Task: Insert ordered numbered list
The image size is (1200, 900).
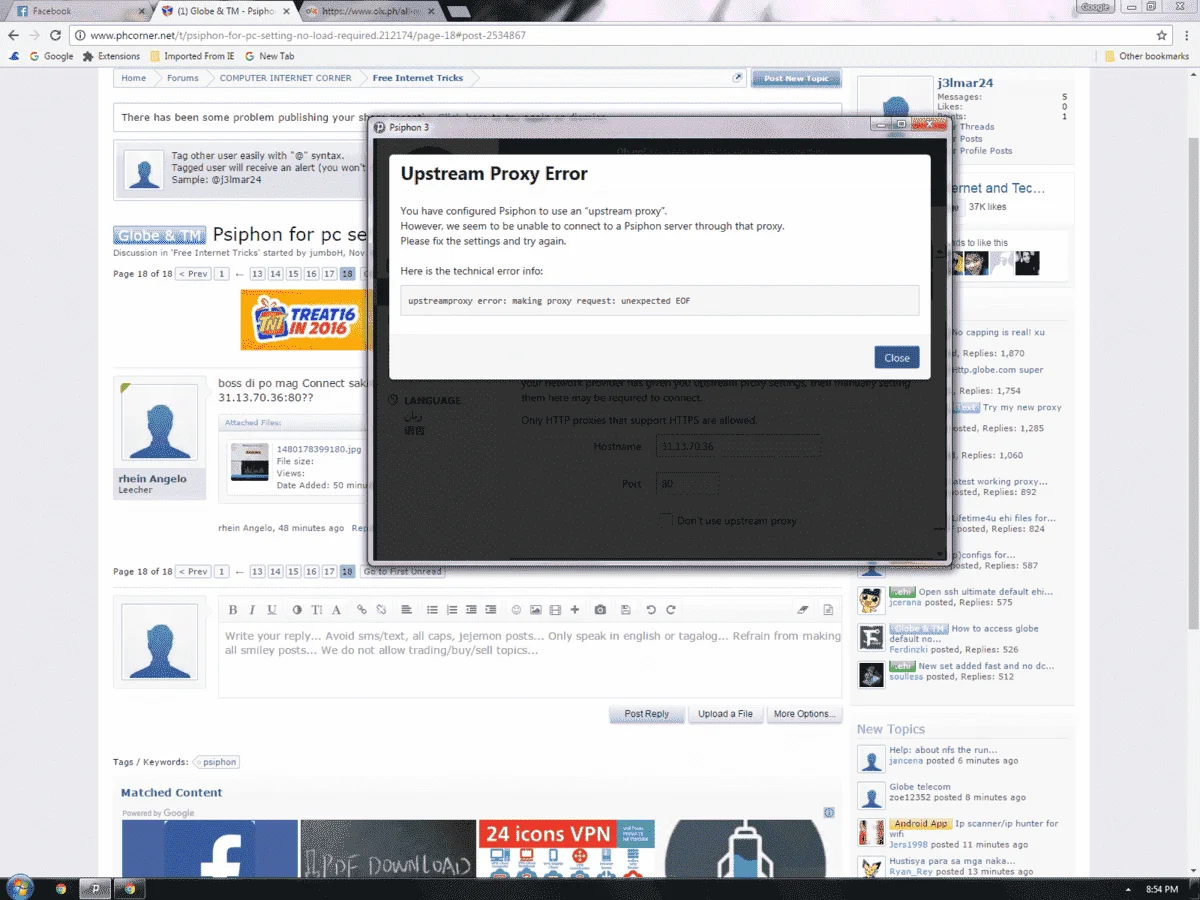Action: click(x=452, y=610)
